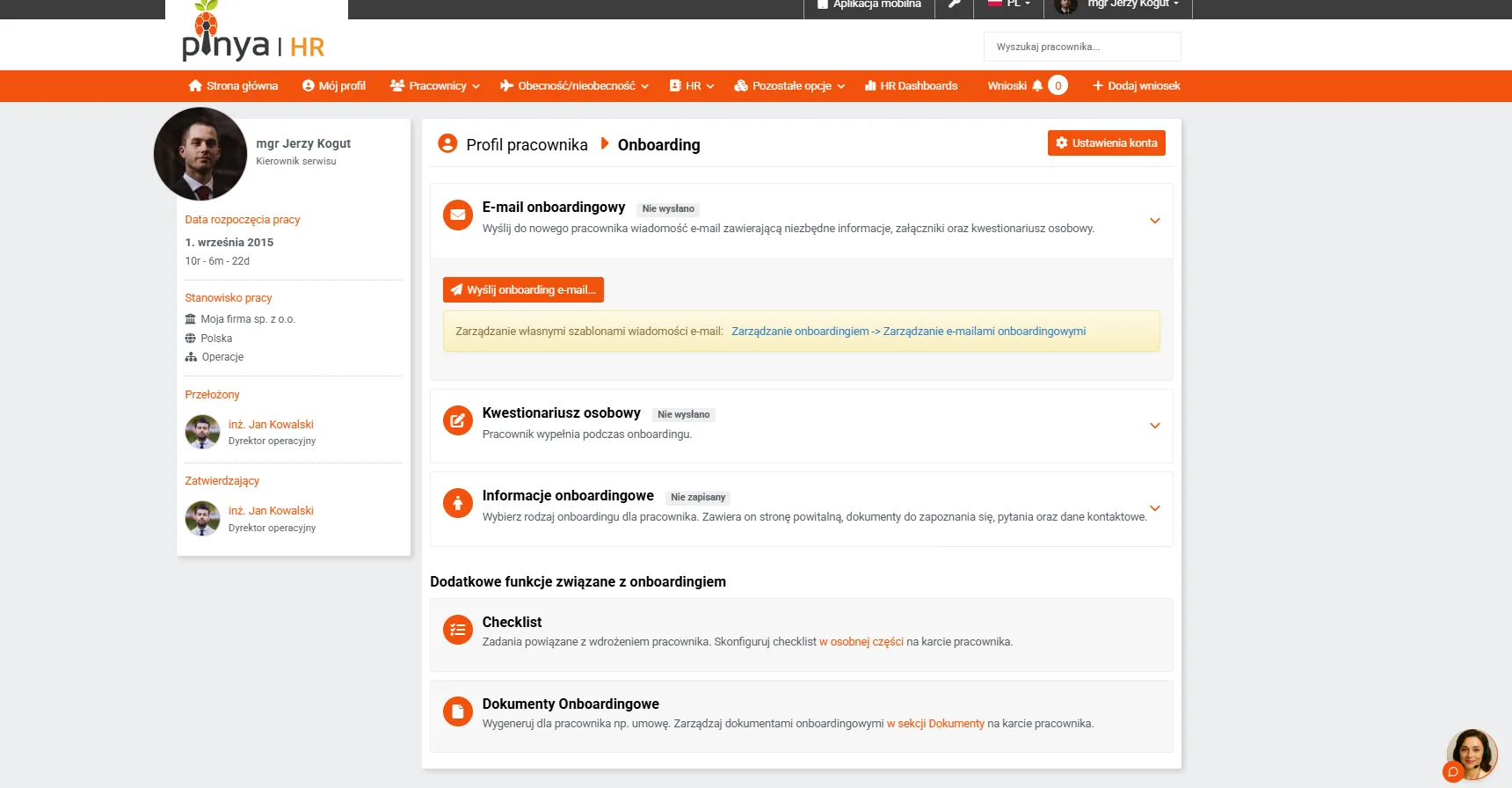Follow the 'w osobnej części' checklist link
This screenshot has width=1512, height=788.
[861, 642]
